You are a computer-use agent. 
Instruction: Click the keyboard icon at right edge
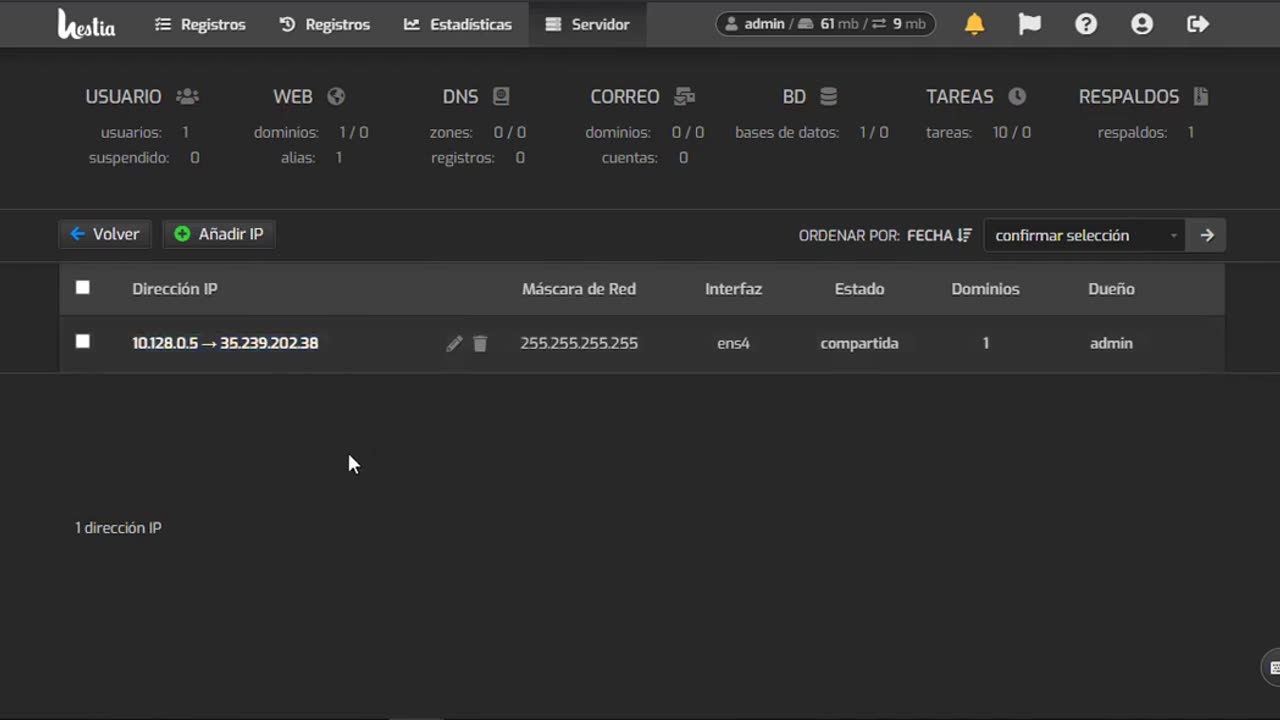click(1272, 667)
